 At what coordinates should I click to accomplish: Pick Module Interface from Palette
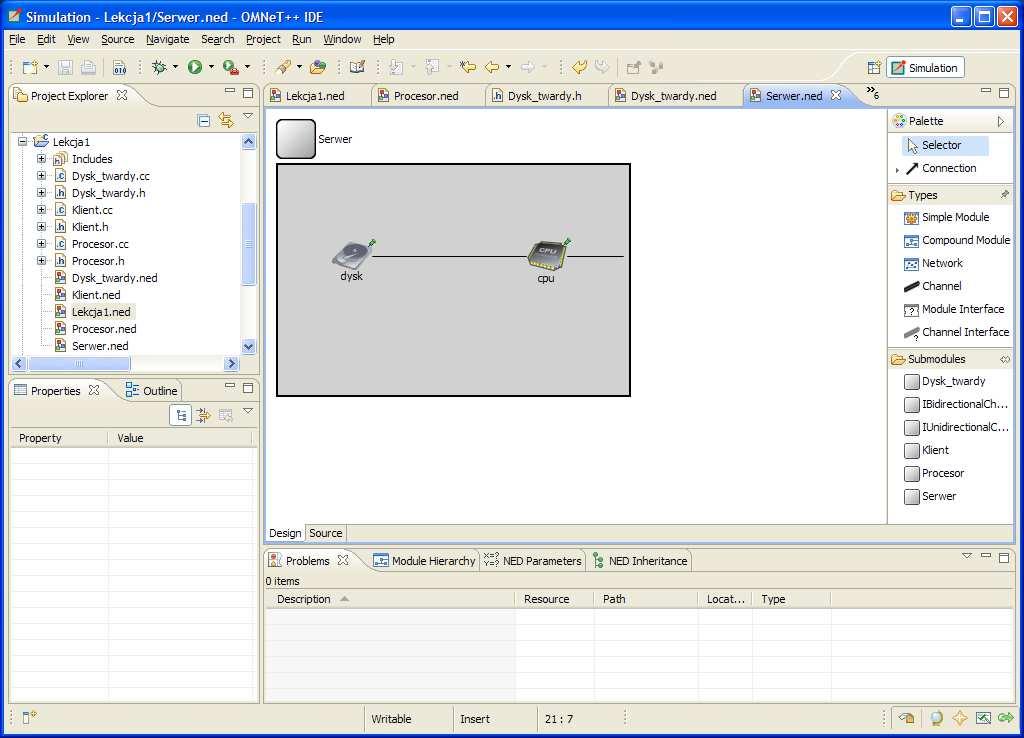pos(954,309)
